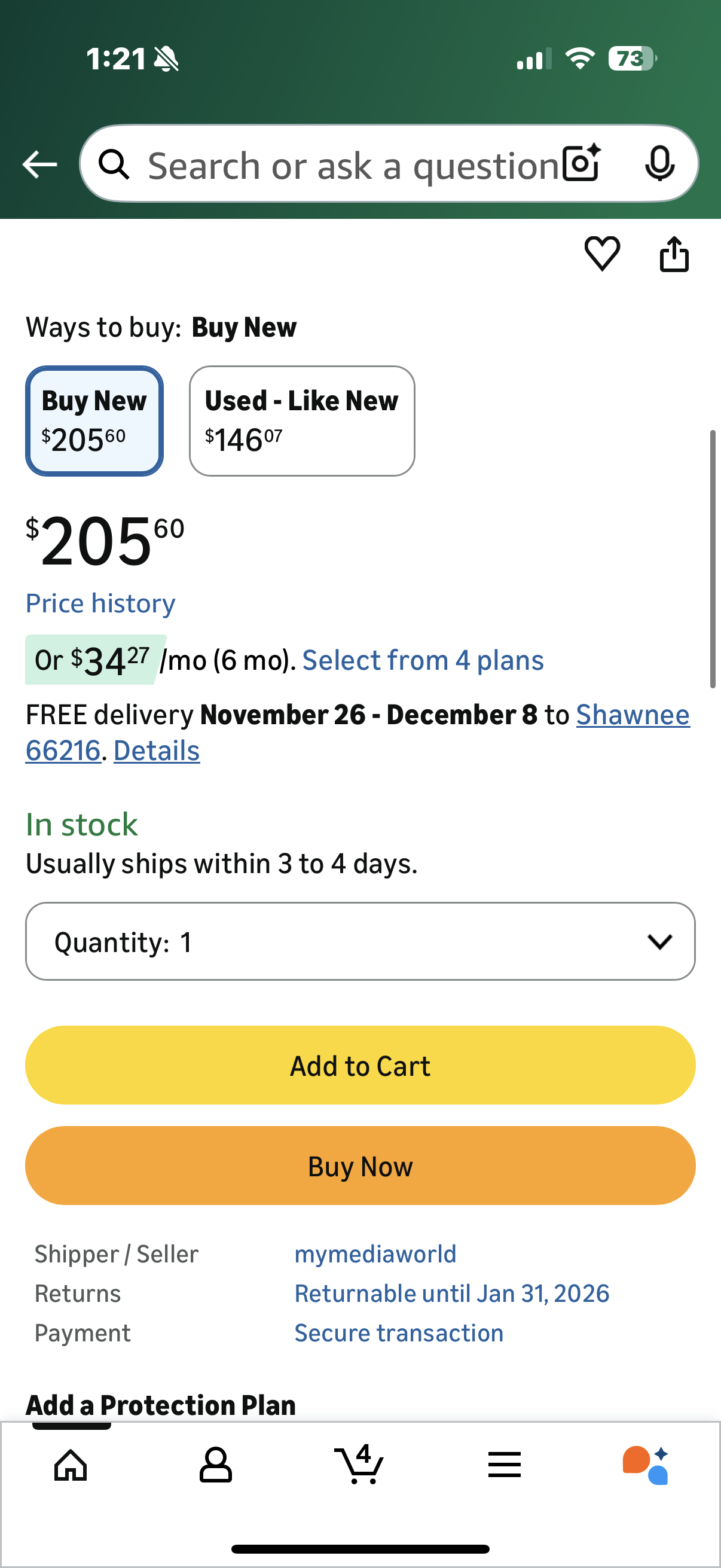Open the Rufus AI assistant tab
721x1568 pixels.
coord(646,1465)
